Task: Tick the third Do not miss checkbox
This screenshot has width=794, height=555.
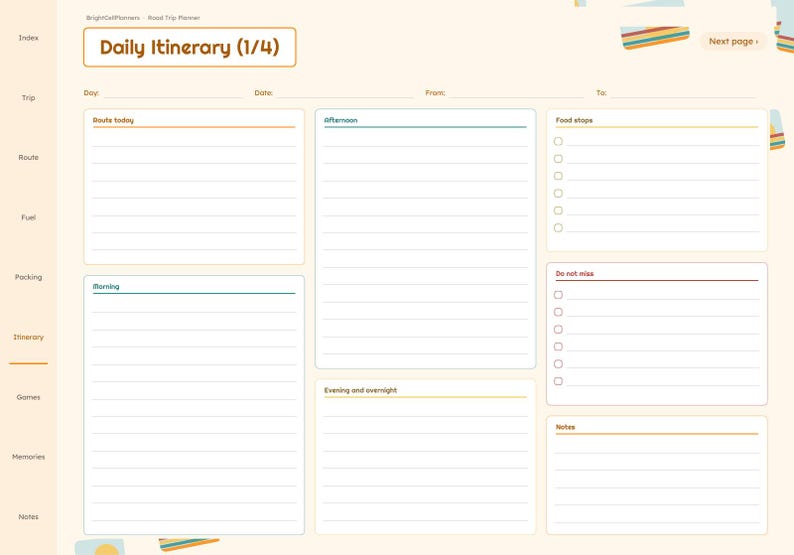Action: 558,329
